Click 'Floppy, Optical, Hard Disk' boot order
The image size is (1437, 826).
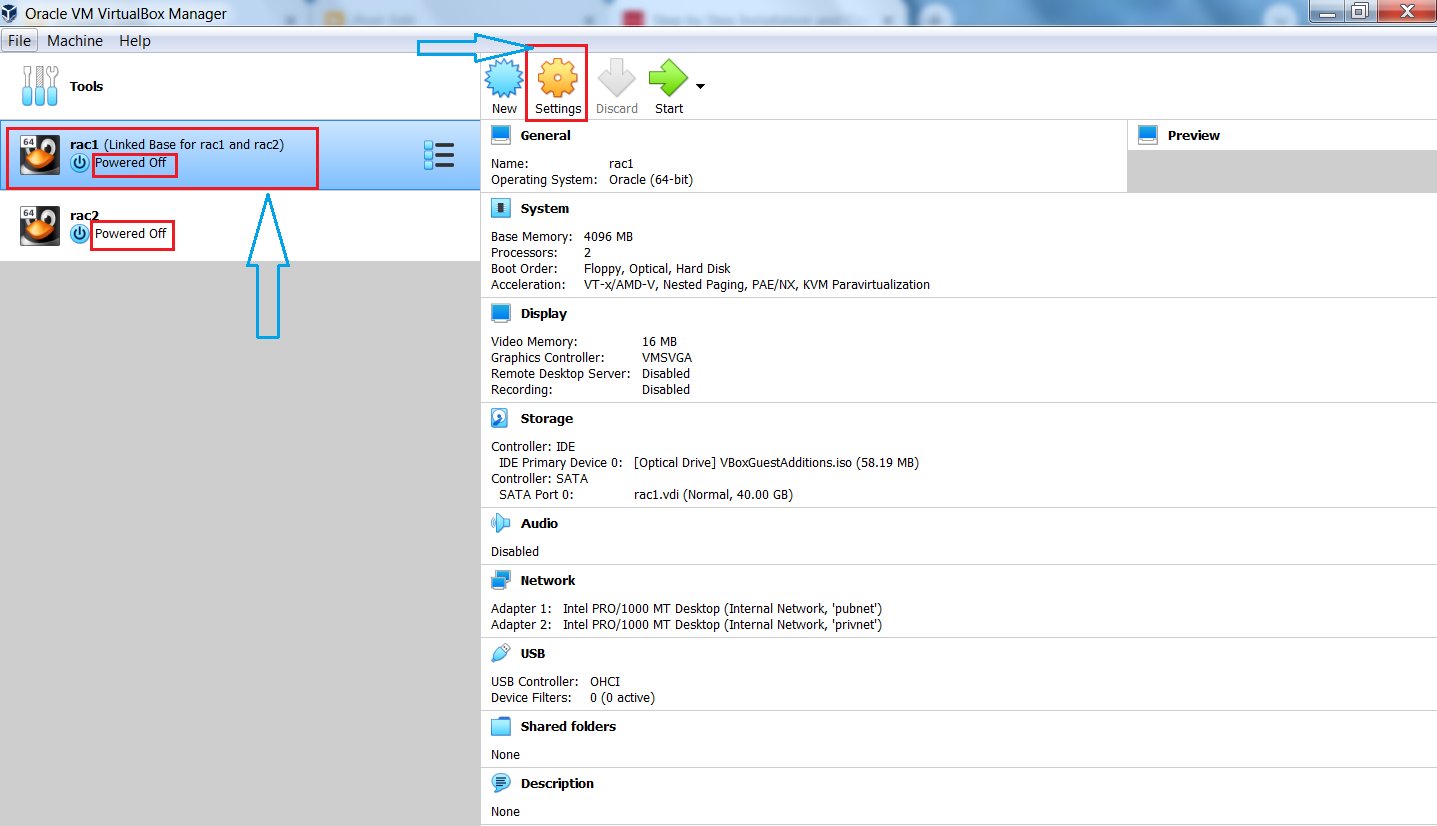click(657, 269)
